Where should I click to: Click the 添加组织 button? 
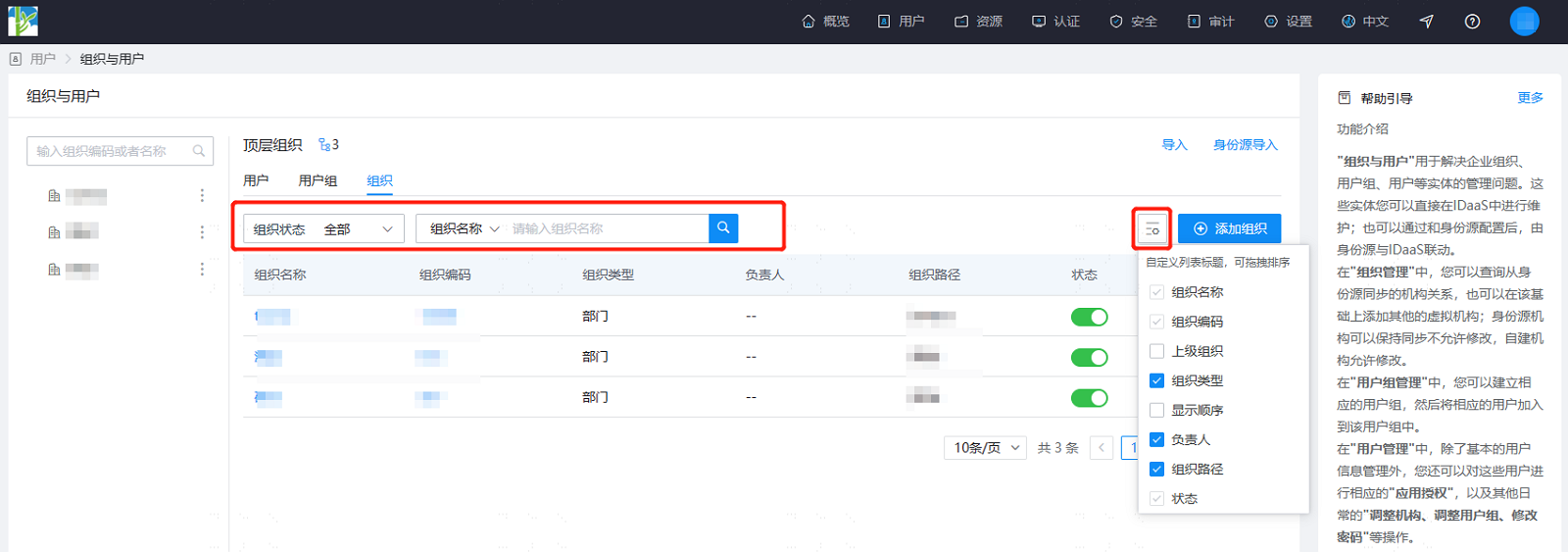1229,228
